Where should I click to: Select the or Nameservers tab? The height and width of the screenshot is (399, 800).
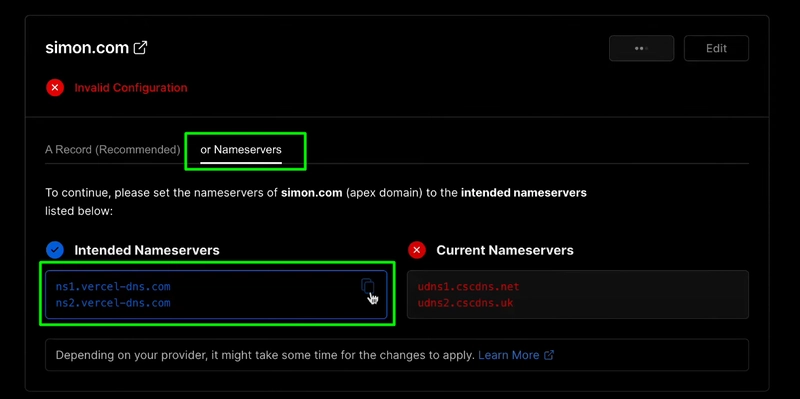tap(241, 150)
